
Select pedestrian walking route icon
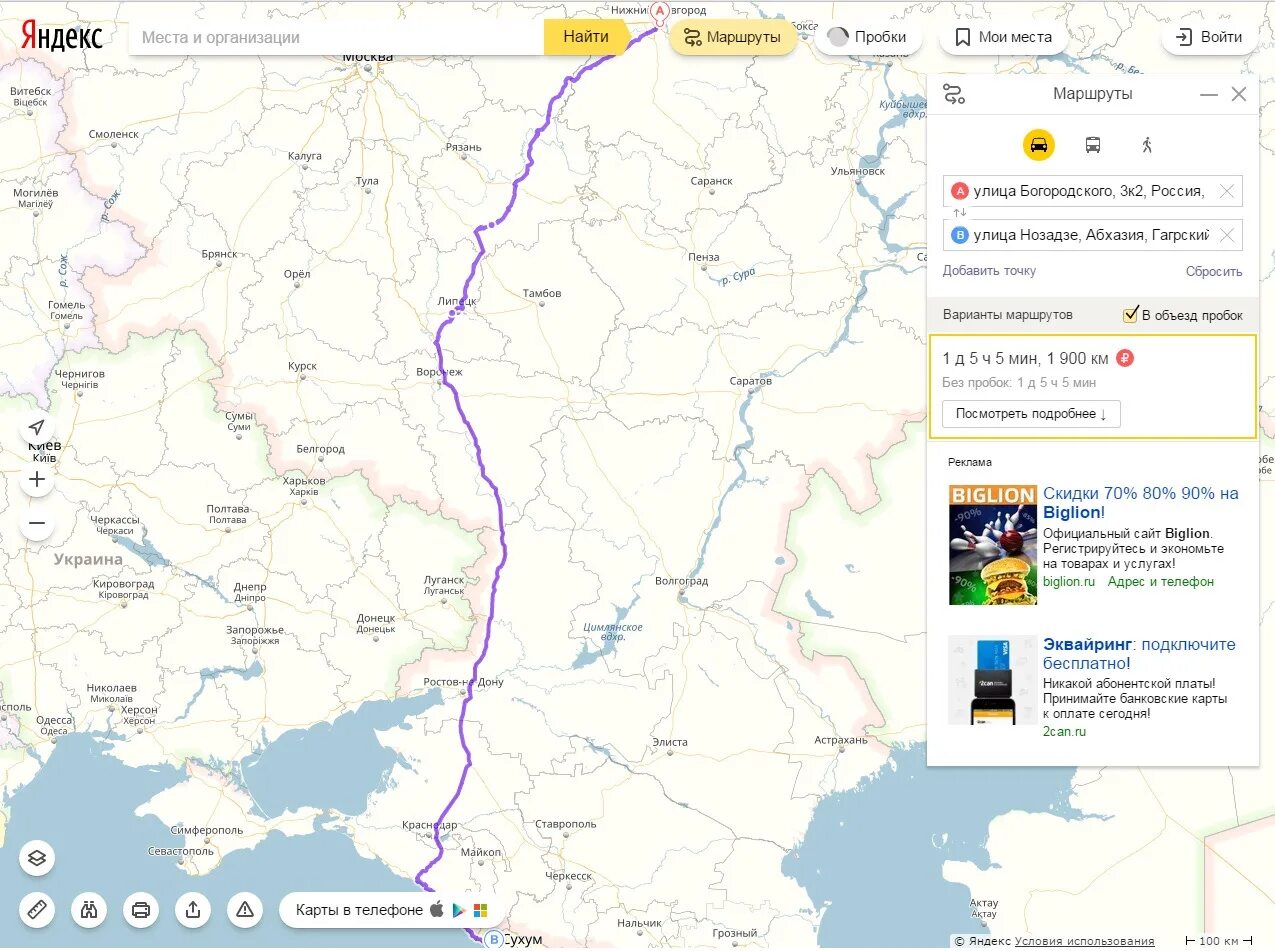(x=1147, y=145)
